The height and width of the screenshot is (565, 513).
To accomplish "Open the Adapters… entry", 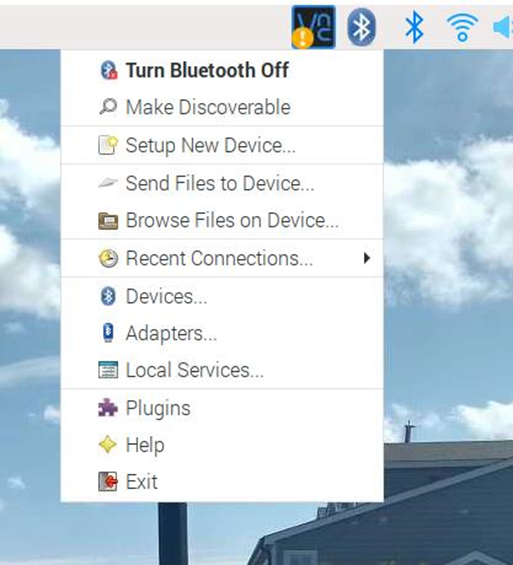I will pos(222,333).
